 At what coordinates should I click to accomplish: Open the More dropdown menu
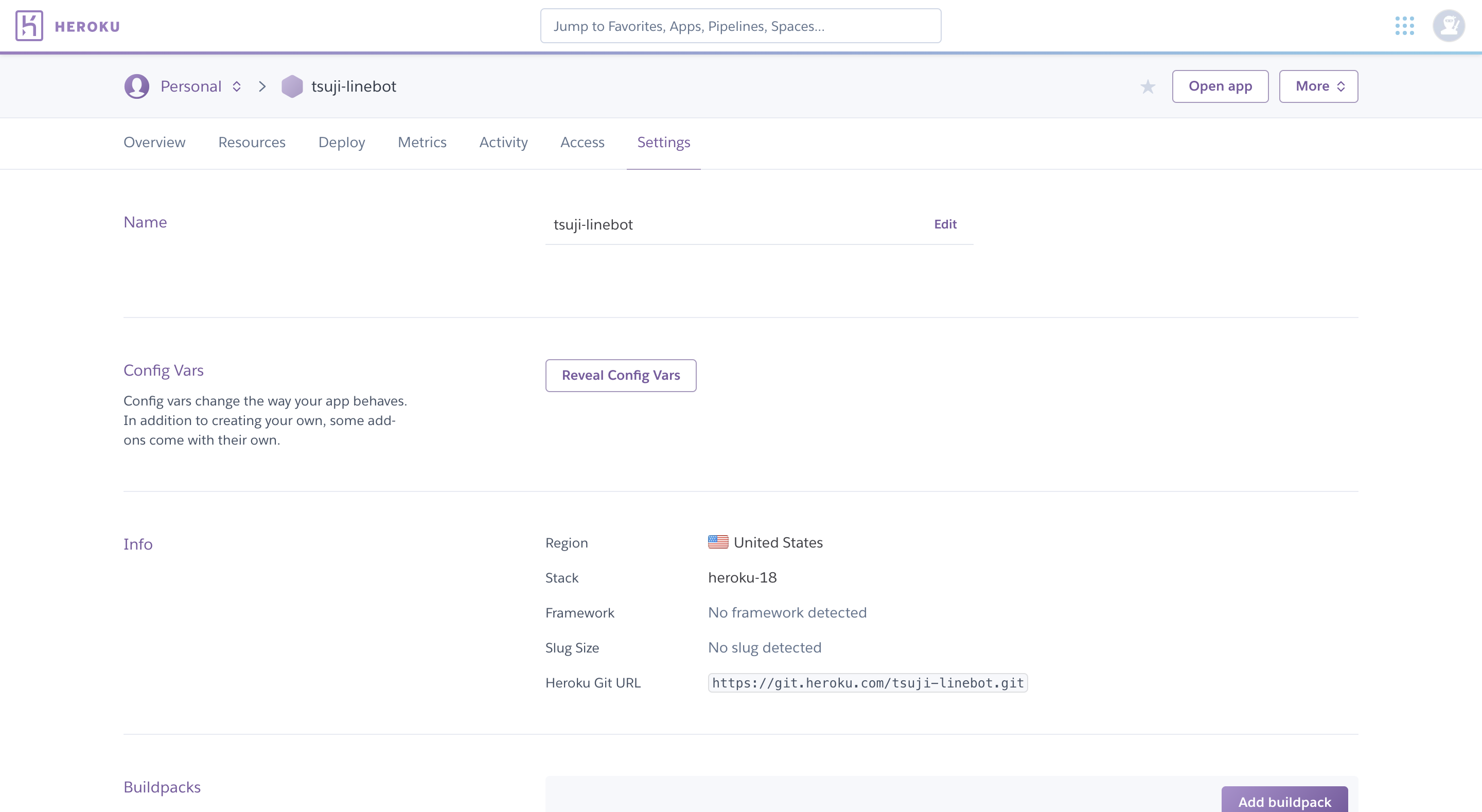[1318, 86]
